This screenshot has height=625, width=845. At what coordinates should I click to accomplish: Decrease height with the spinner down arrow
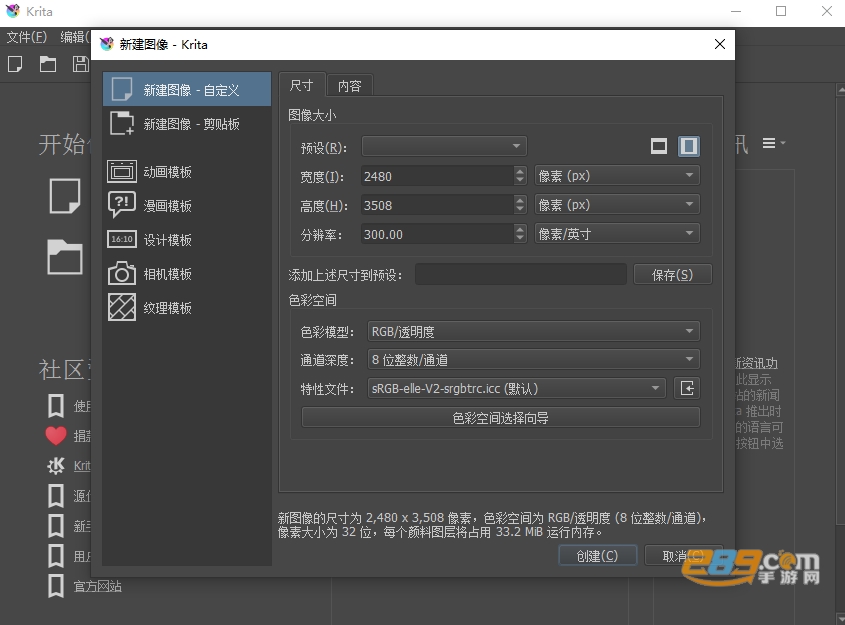point(520,210)
